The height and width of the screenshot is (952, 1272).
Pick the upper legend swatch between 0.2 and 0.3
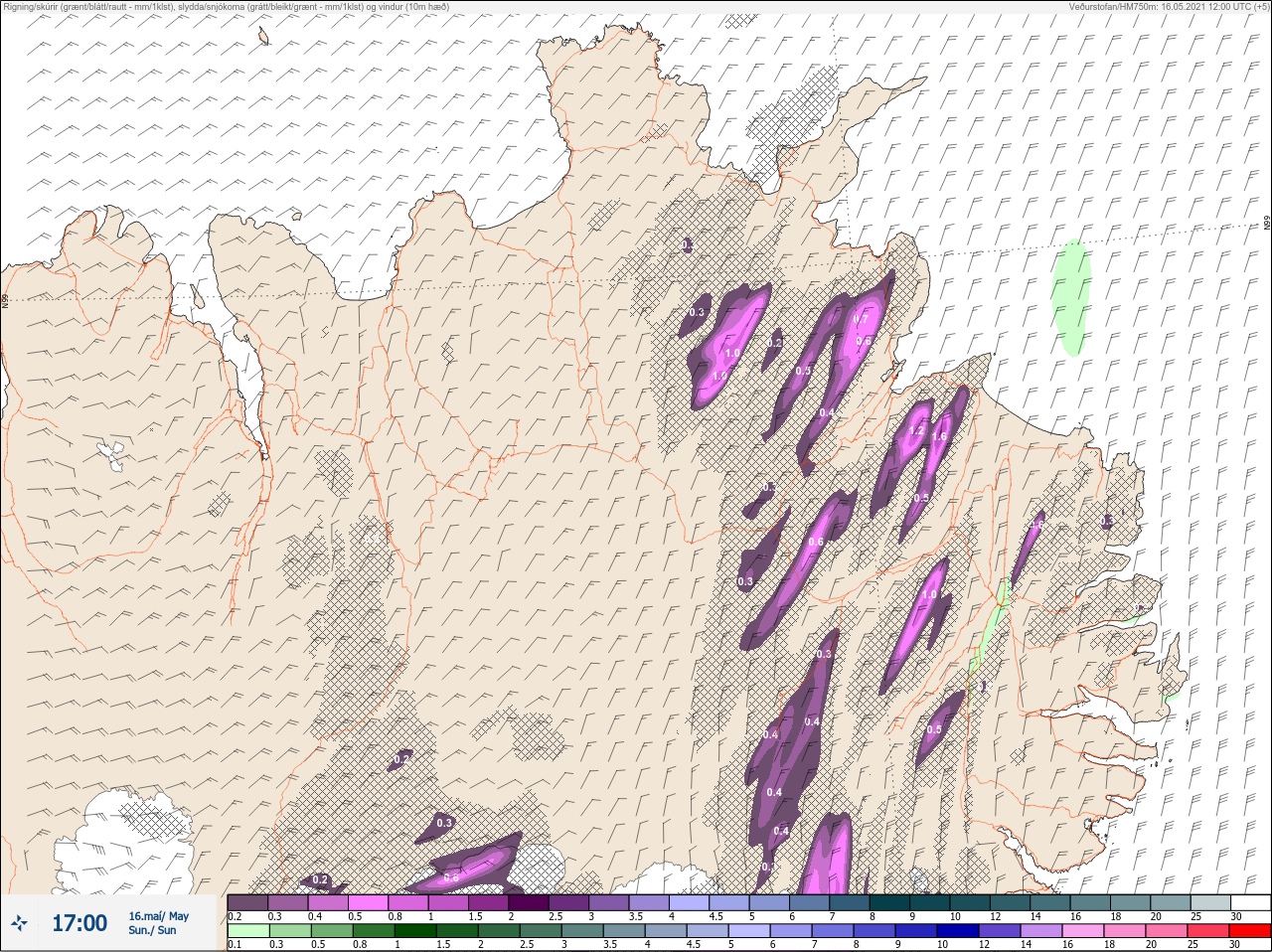click(247, 902)
